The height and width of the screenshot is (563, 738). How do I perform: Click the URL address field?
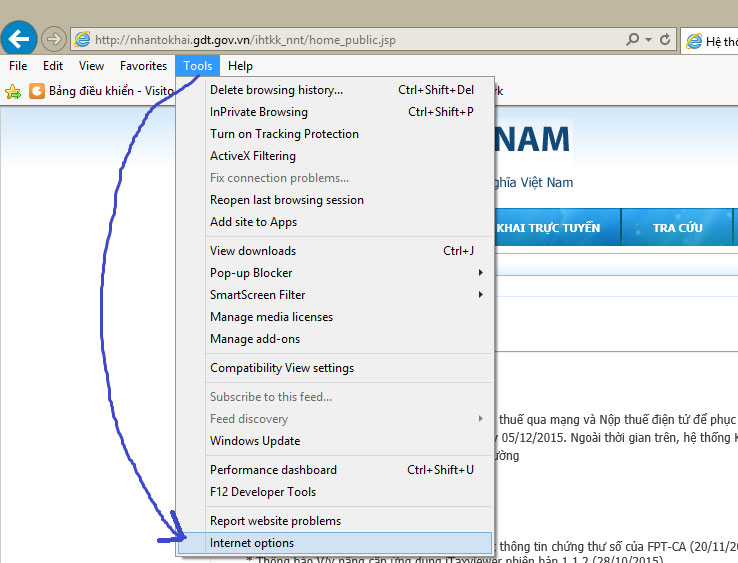point(350,40)
